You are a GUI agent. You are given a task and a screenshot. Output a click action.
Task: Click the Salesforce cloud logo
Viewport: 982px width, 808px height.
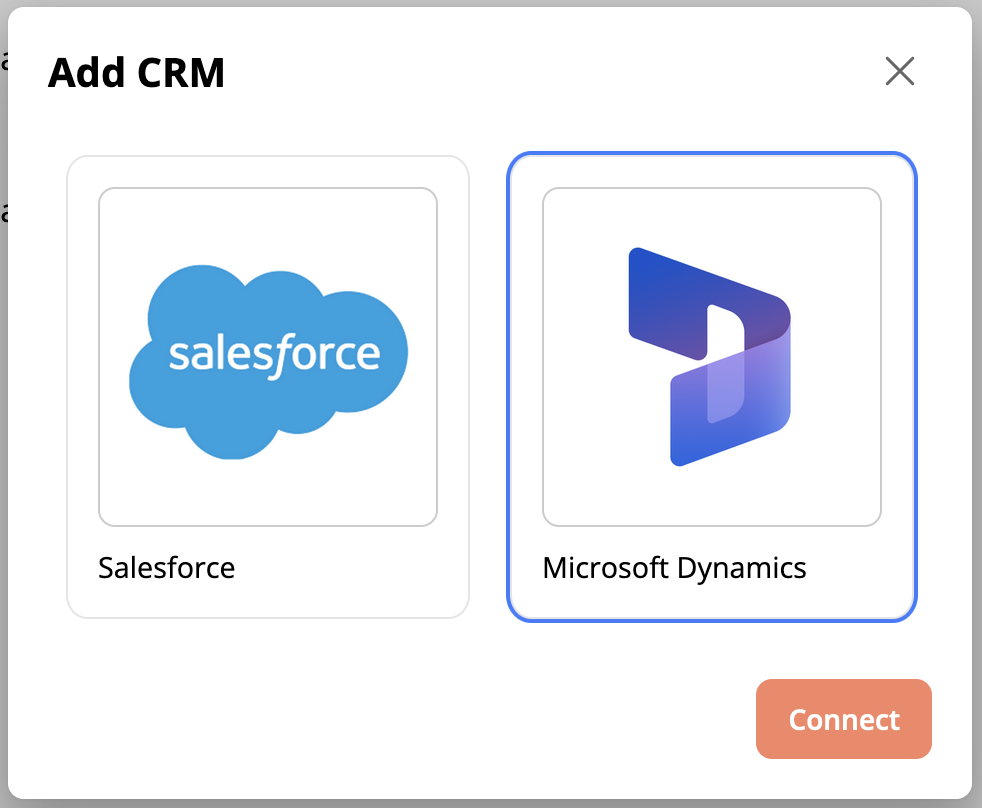point(268,360)
